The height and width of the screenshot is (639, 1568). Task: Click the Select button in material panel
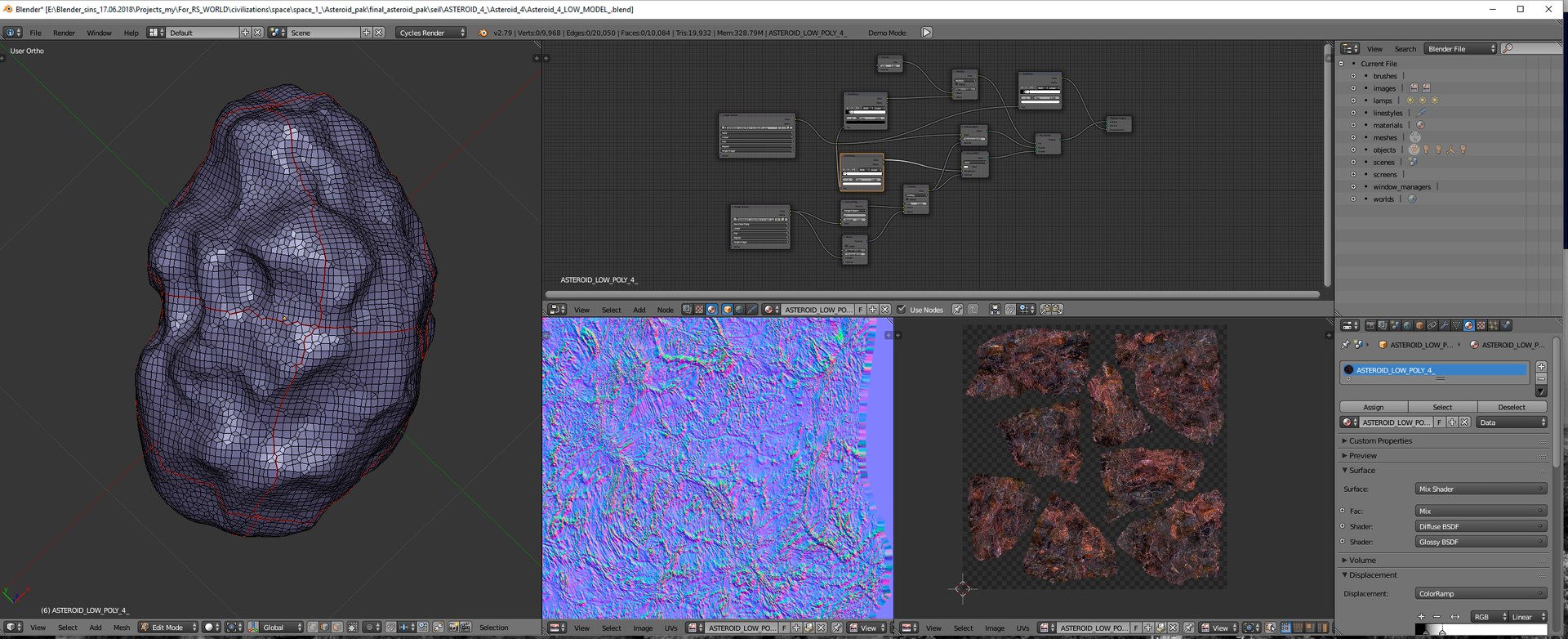click(x=1442, y=407)
